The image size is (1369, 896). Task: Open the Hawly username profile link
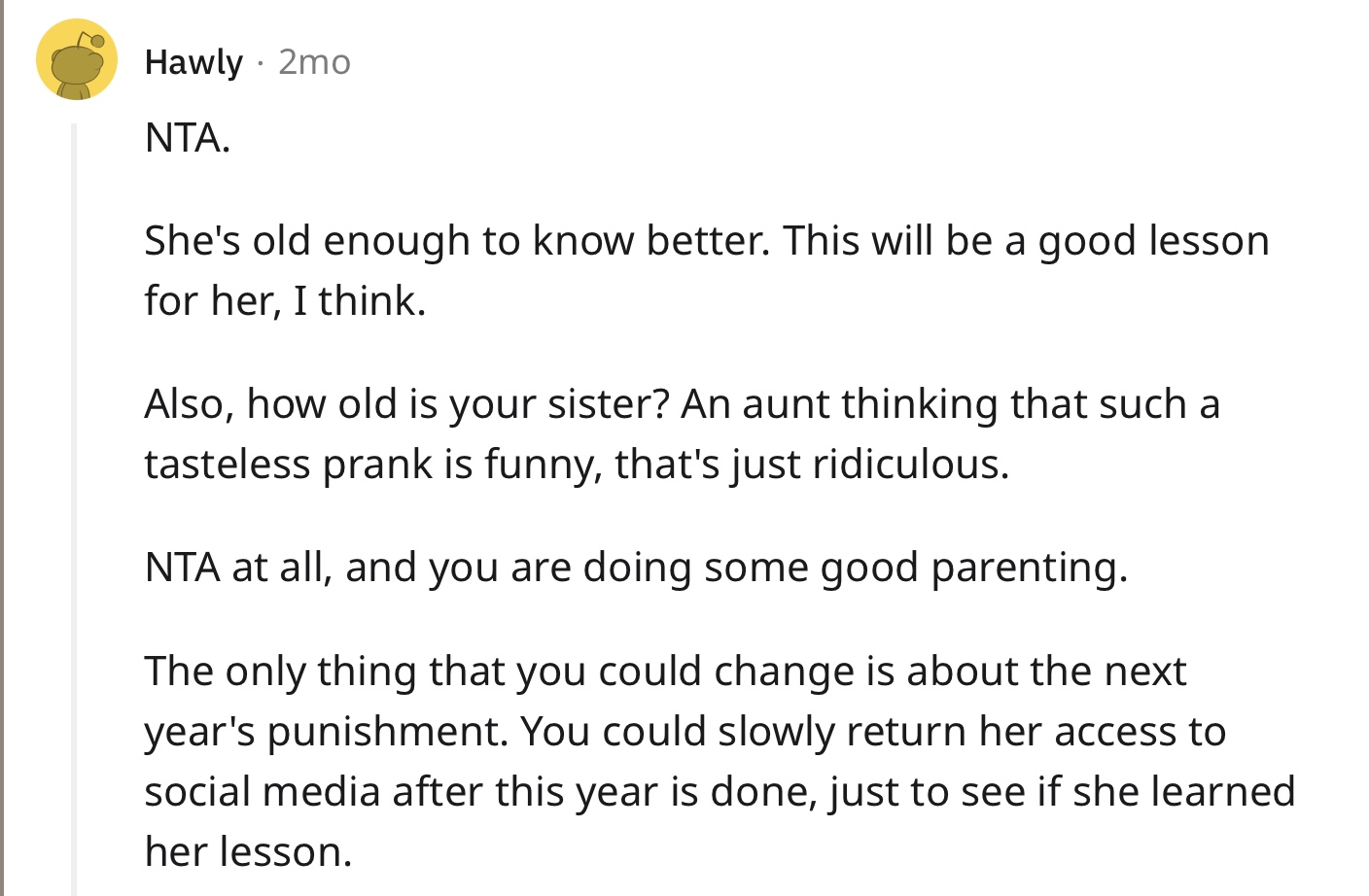[x=193, y=62]
